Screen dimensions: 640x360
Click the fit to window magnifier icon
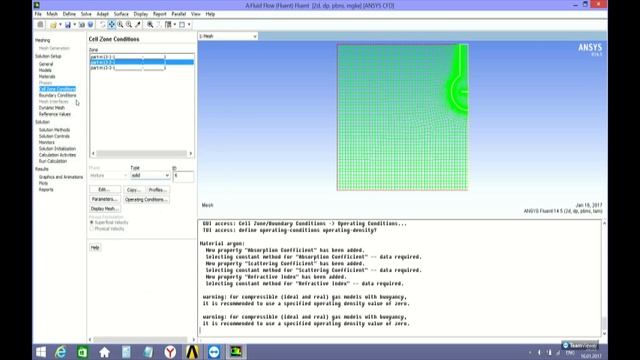coord(150,25)
